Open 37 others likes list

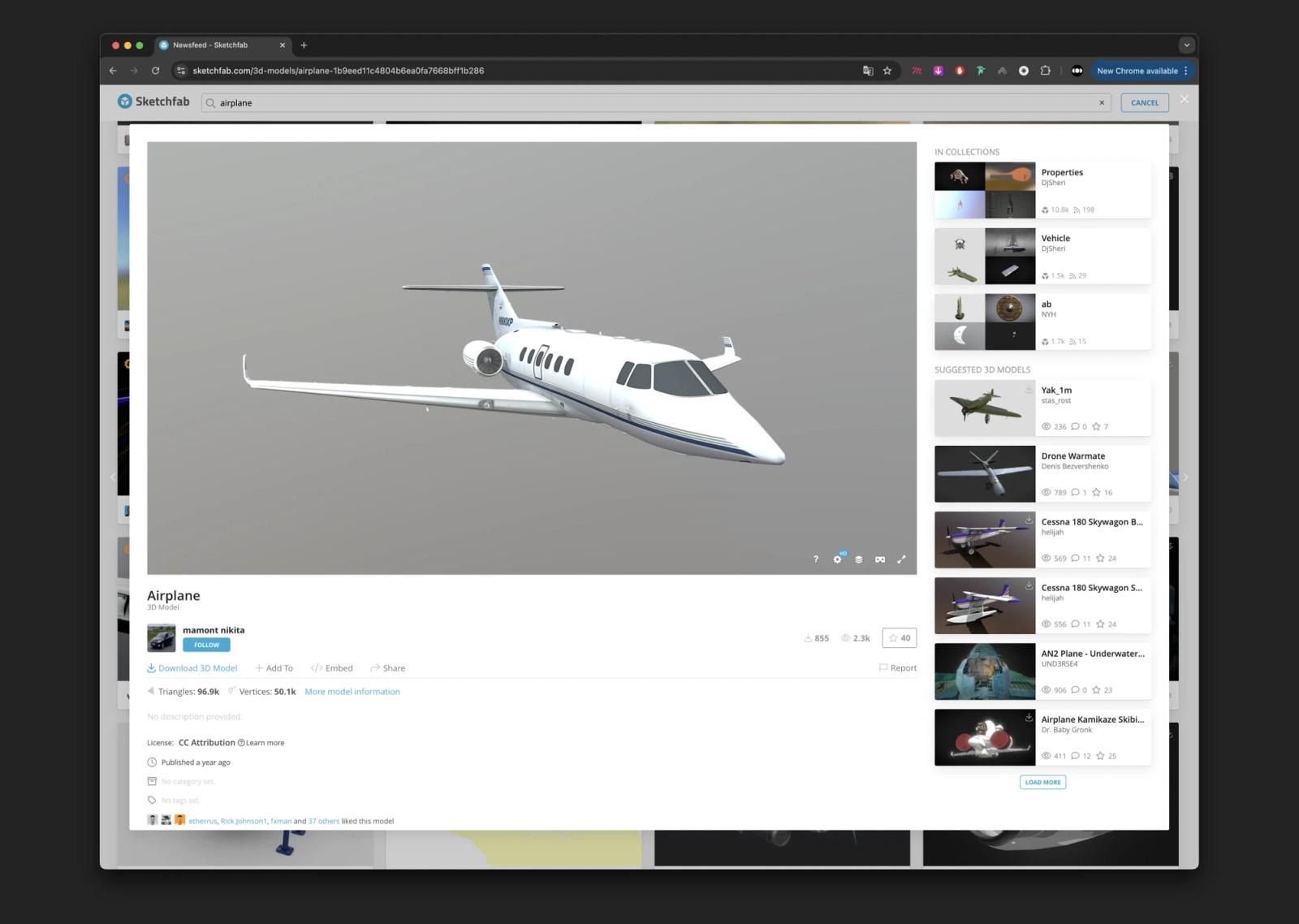[324, 821]
